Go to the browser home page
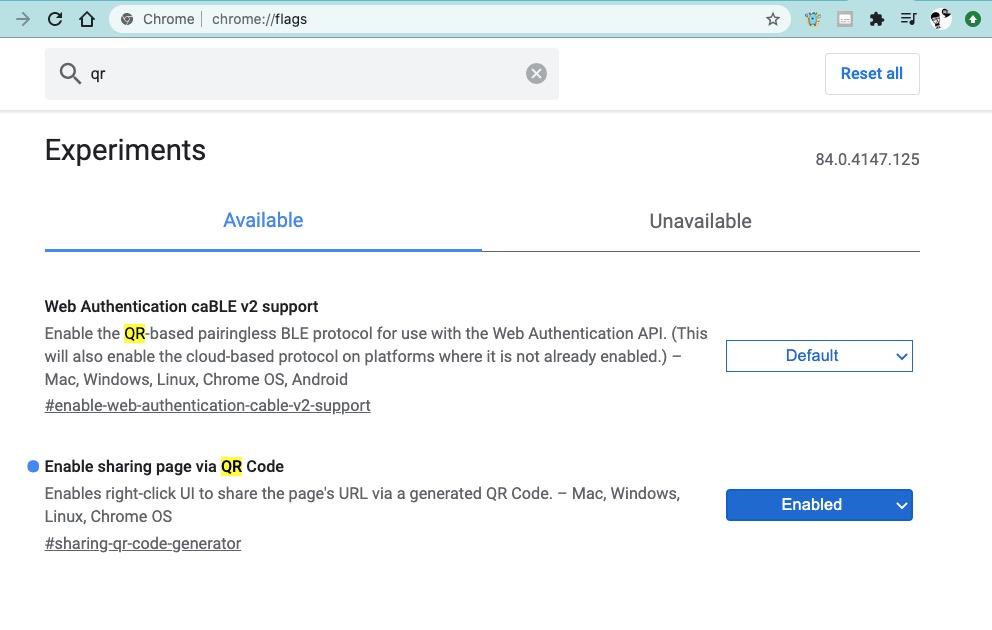Image resolution: width=992 pixels, height=630 pixels. coord(87,19)
